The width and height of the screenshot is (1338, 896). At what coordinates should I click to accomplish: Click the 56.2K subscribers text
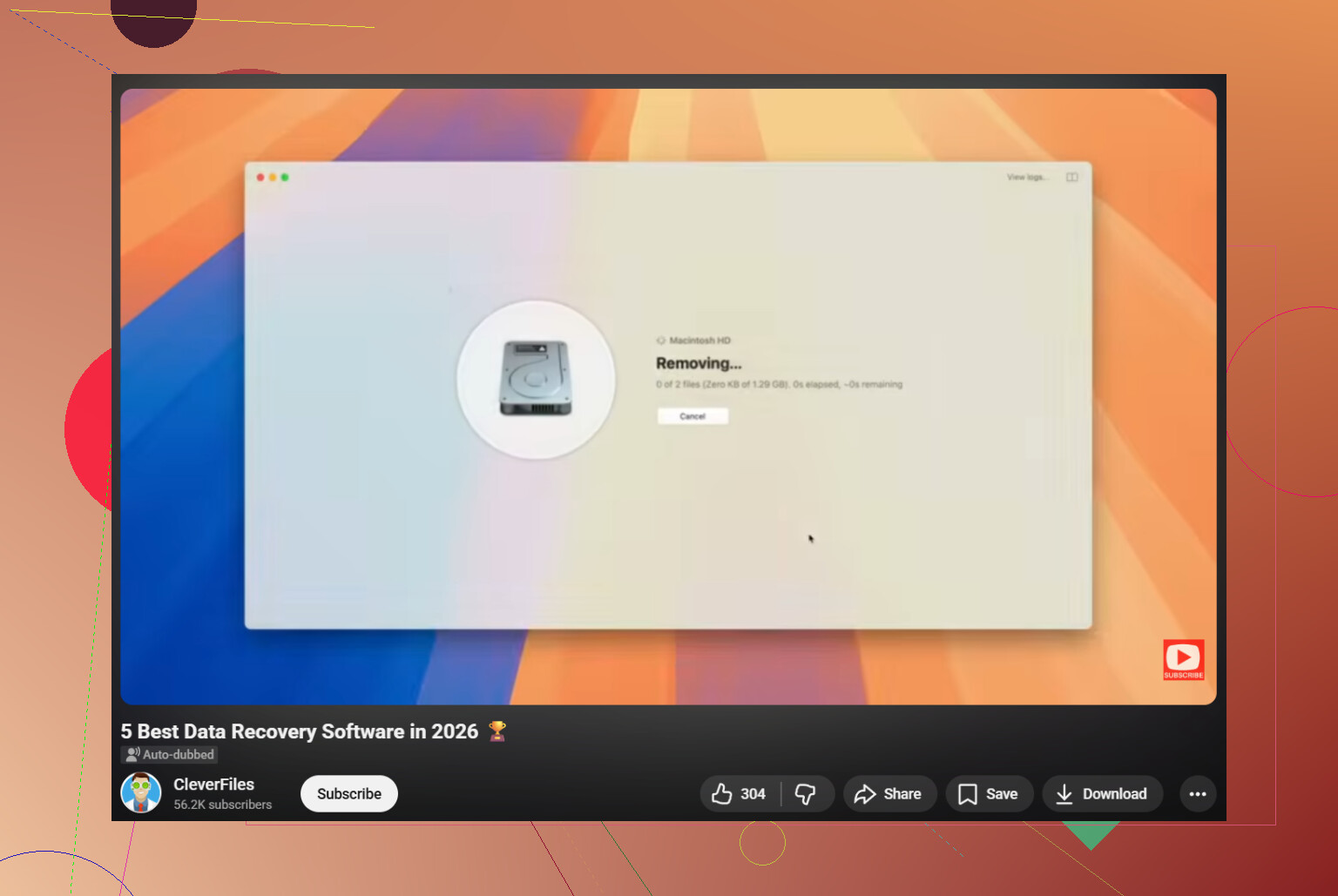(222, 805)
